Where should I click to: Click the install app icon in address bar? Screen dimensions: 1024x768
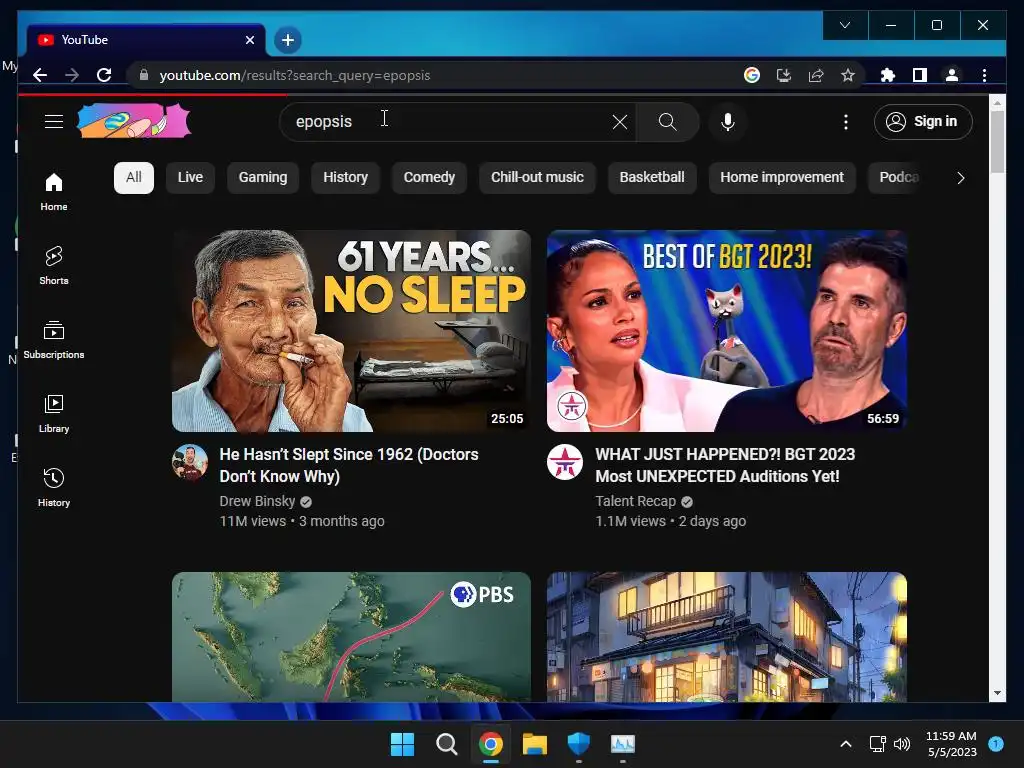pos(784,75)
